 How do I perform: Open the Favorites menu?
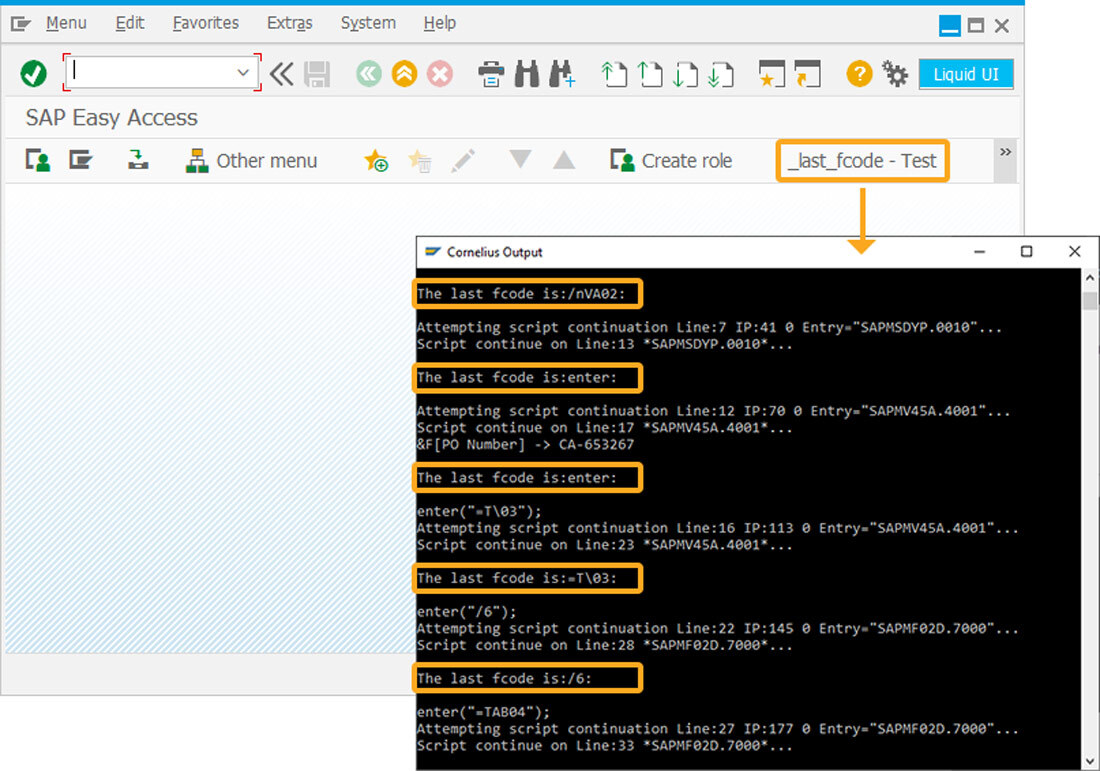[x=206, y=23]
